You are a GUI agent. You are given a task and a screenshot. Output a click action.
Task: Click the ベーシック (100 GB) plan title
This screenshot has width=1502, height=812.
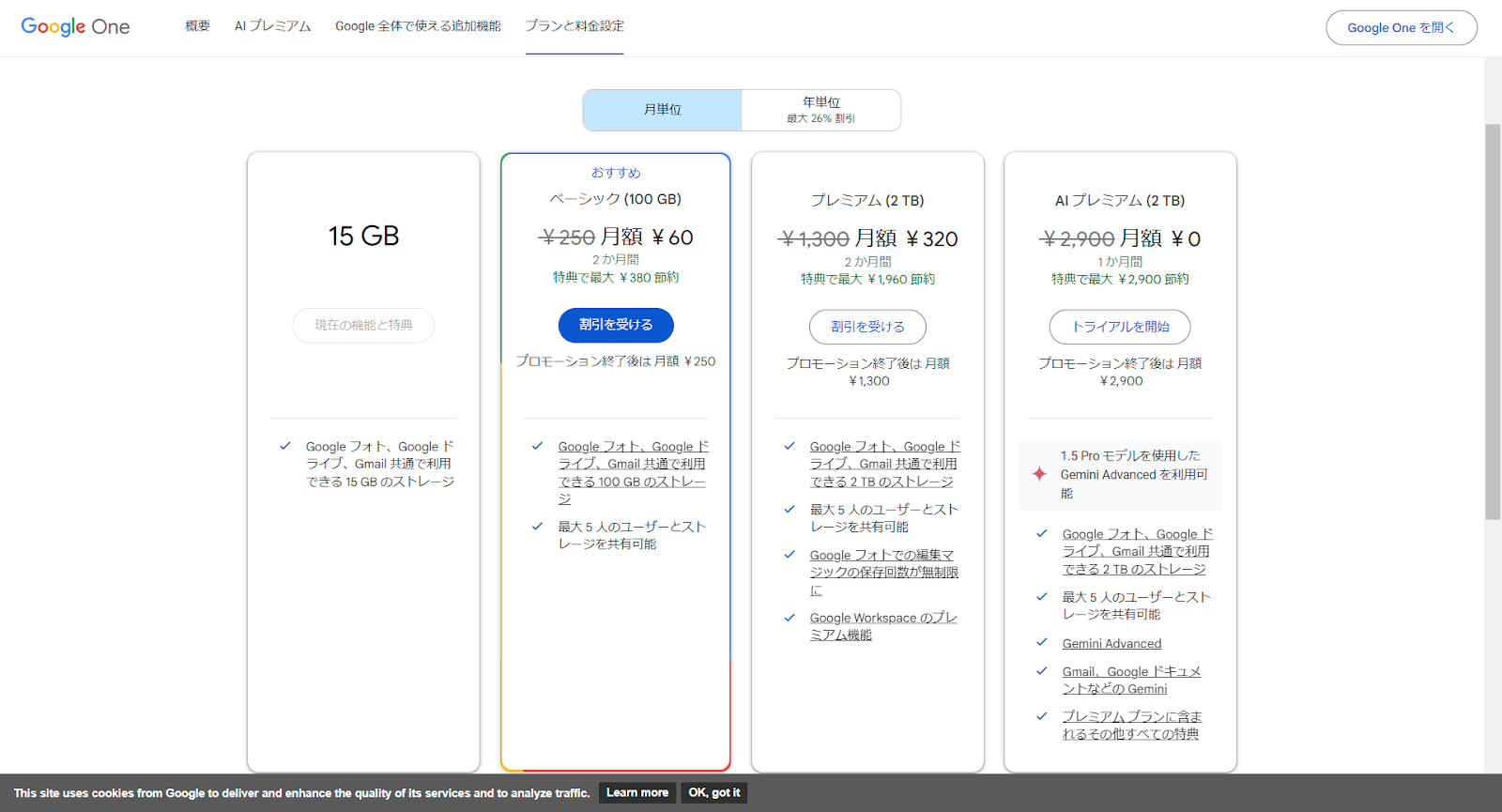coord(616,199)
